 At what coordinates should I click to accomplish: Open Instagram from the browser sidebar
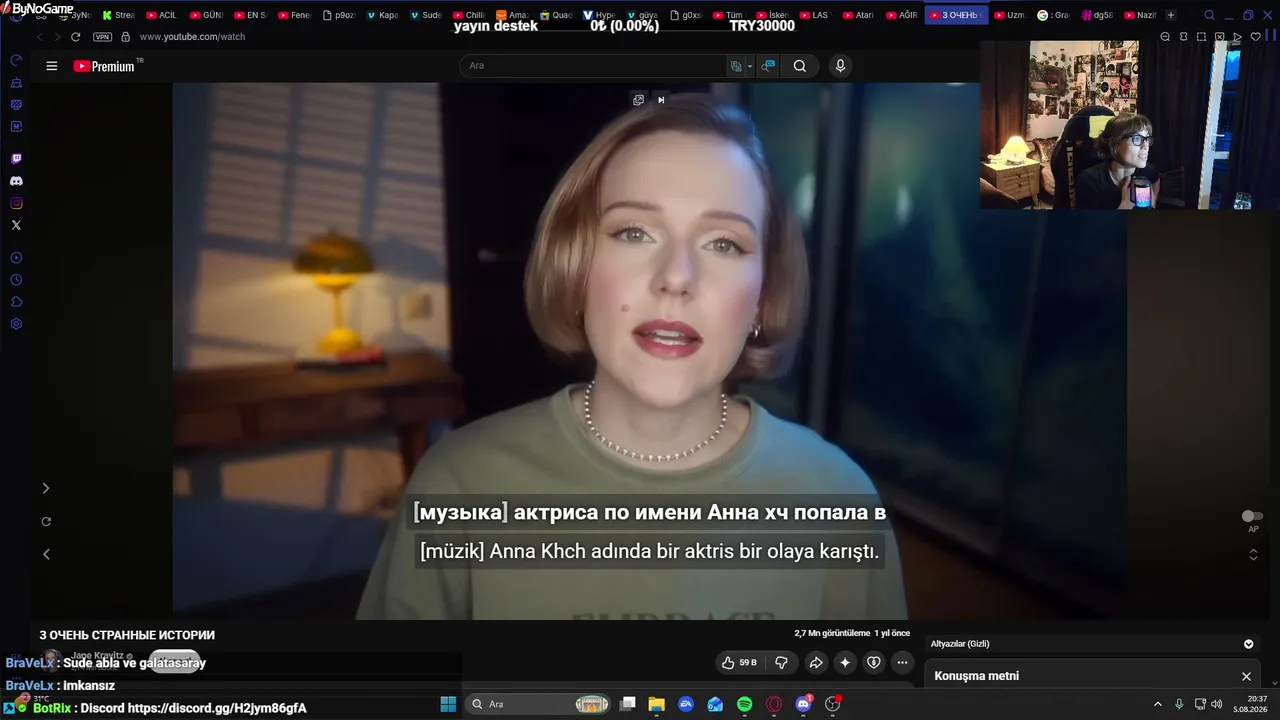16,203
